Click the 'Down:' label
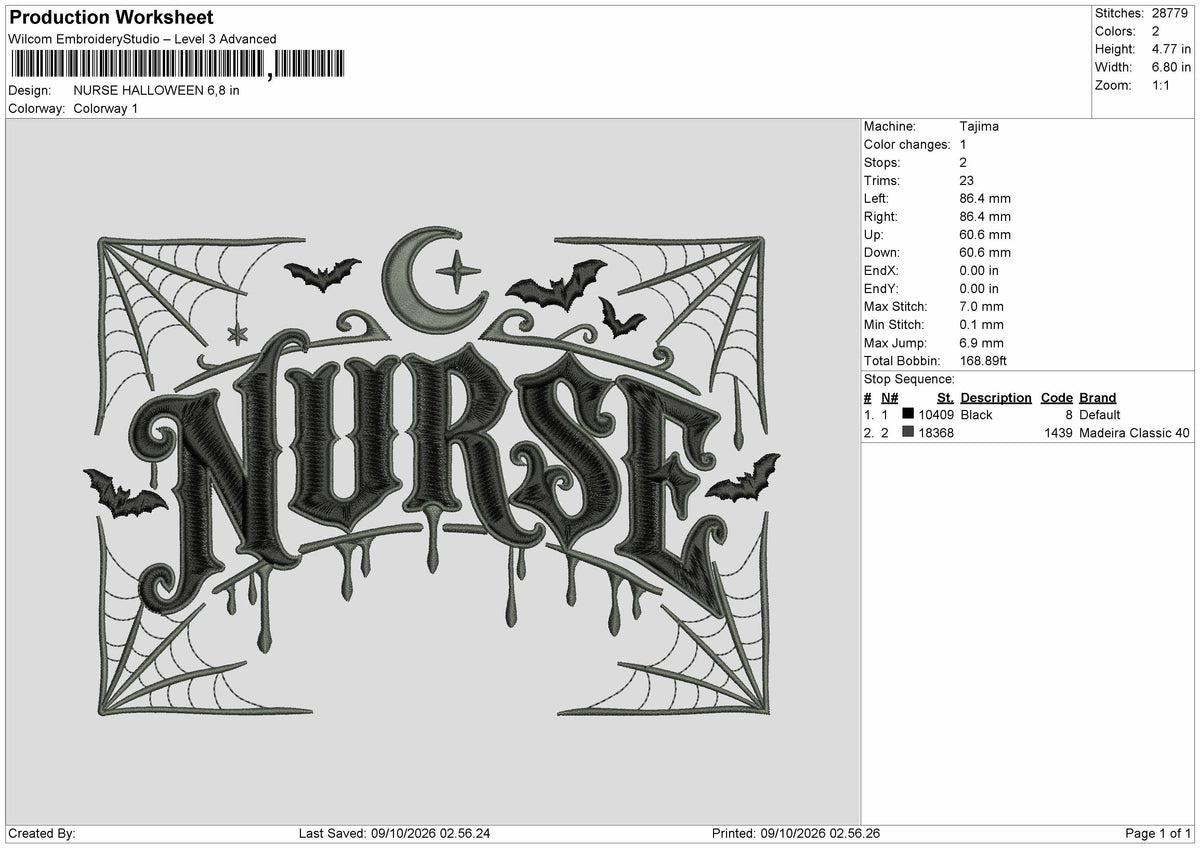Image resolution: width=1200 pixels, height=848 pixels. [882, 252]
